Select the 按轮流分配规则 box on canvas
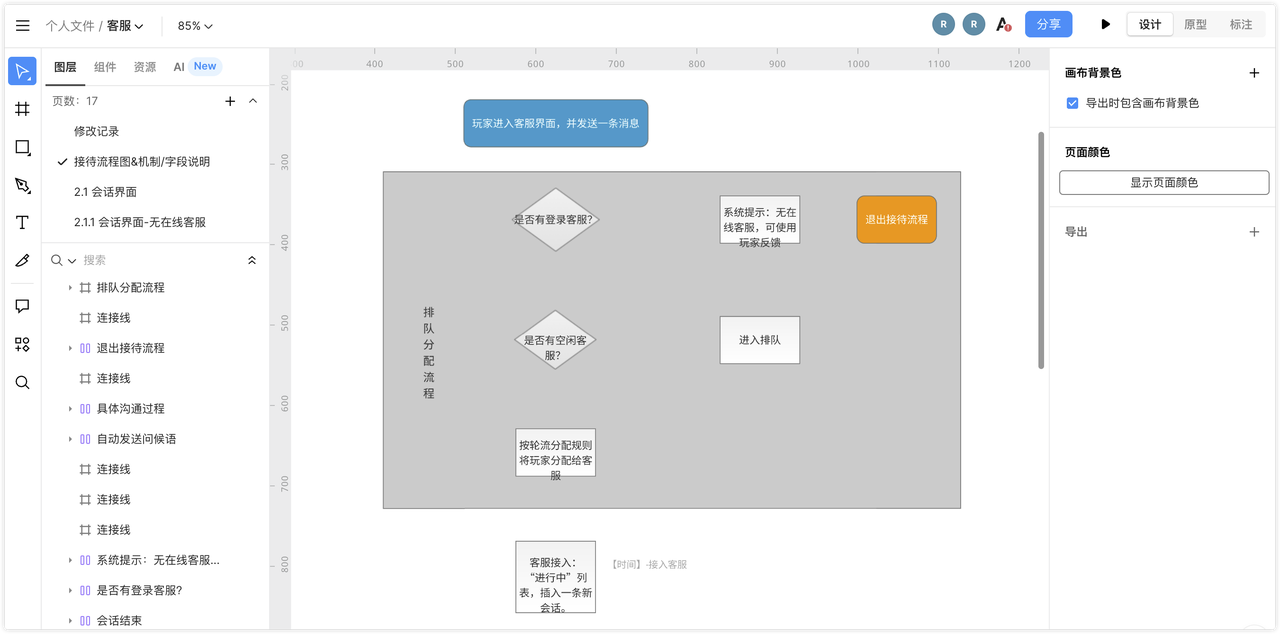Viewport: 1280px width, 634px height. (556, 453)
